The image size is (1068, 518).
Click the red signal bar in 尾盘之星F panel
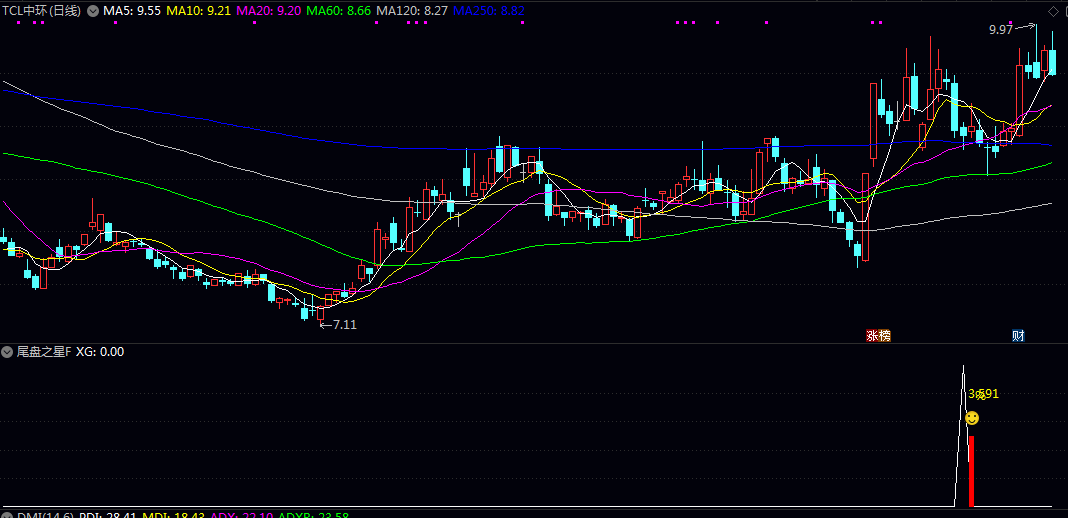[x=971, y=469]
